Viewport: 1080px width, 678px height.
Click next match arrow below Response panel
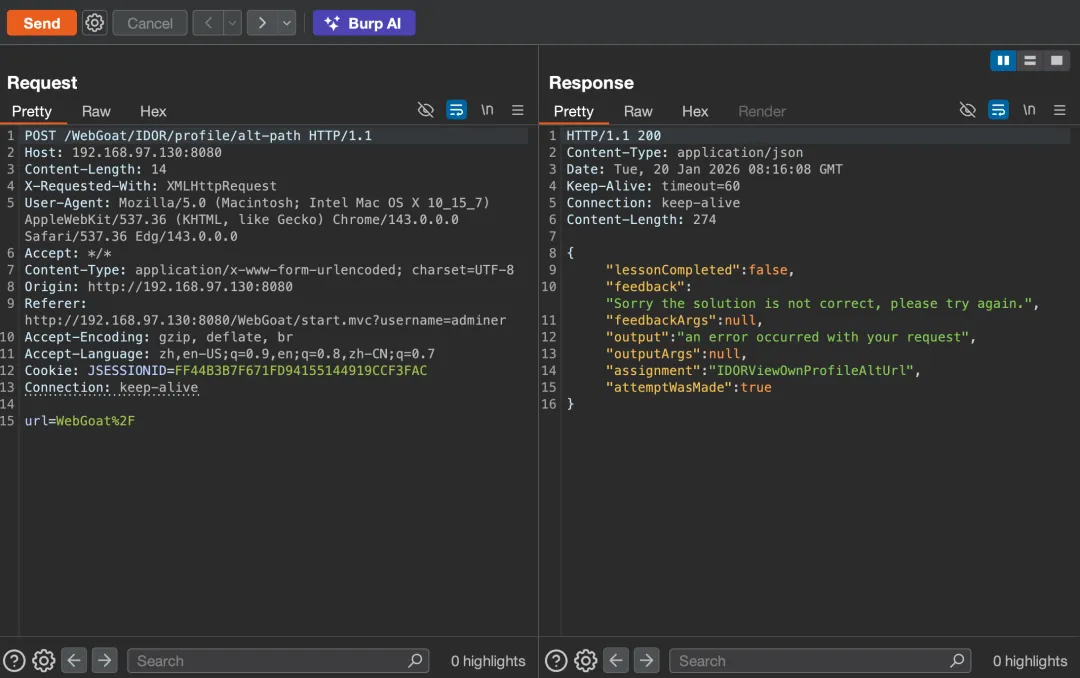646,660
